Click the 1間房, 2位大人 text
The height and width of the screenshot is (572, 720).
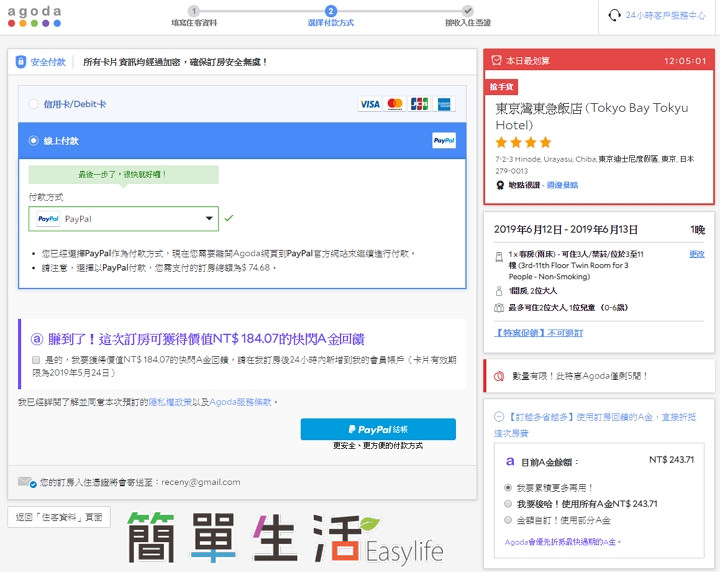[x=533, y=291]
